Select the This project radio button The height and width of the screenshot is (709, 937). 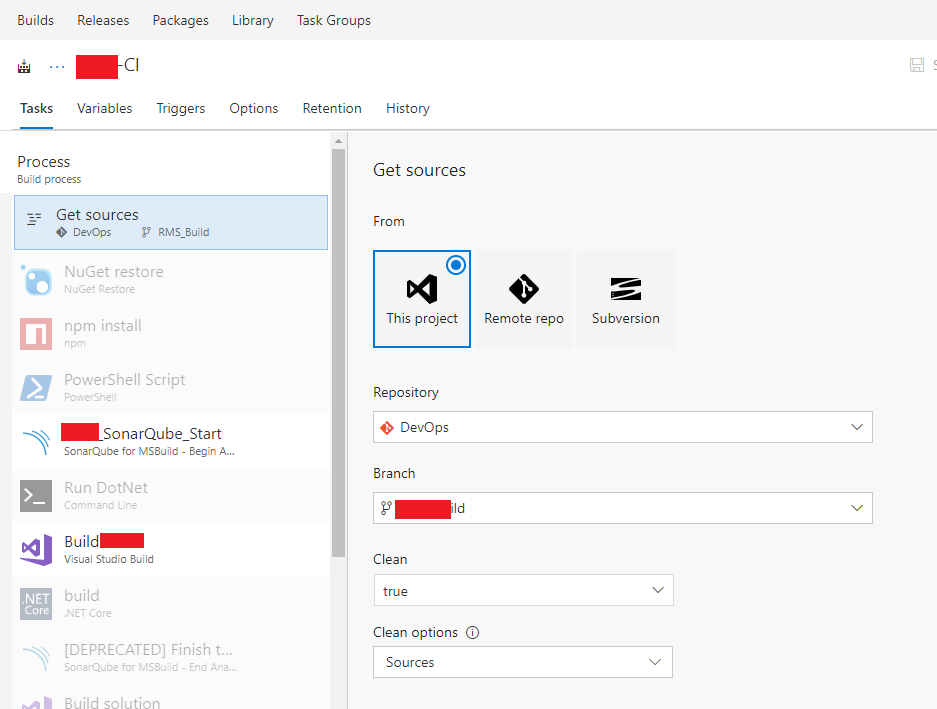point(456,265)
